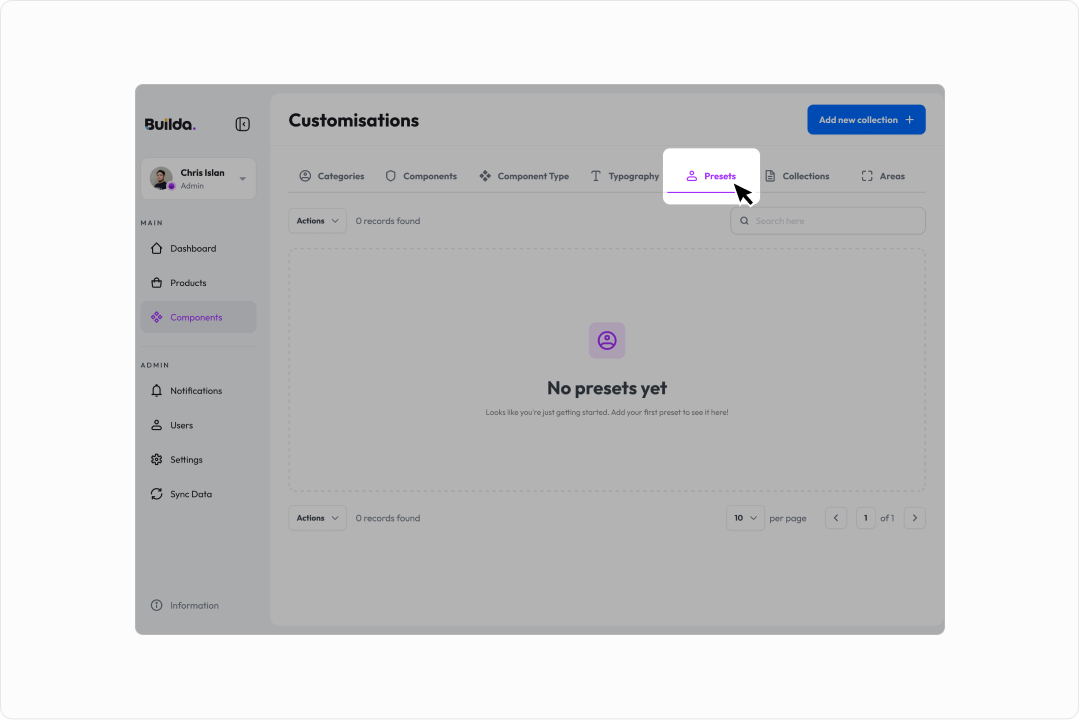Change the 10 per page dropdown
Viewport: 1079px width, 720px height.
coord(745,518)
